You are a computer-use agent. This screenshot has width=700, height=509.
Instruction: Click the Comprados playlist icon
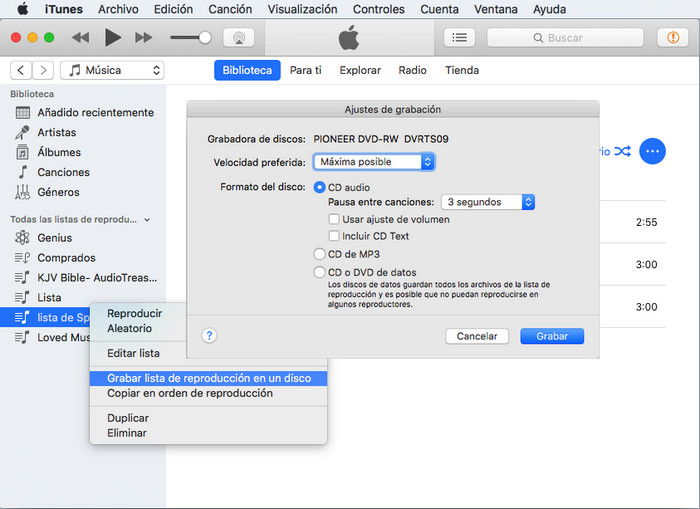click(22, 258)
